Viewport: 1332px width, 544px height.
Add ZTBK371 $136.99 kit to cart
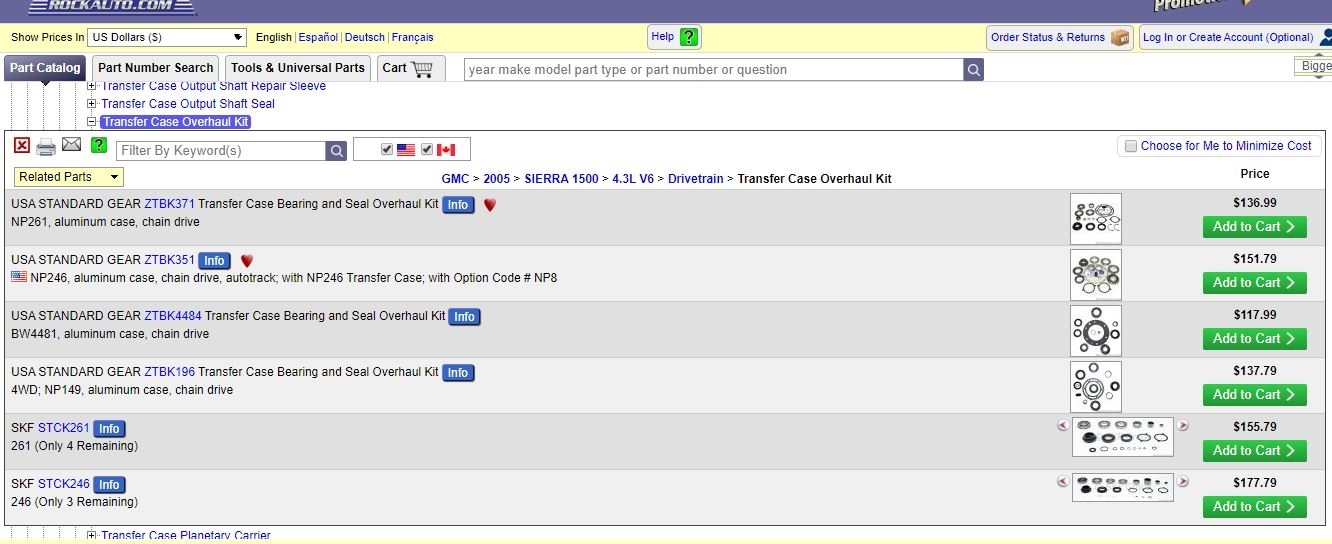coord(1254,227)
